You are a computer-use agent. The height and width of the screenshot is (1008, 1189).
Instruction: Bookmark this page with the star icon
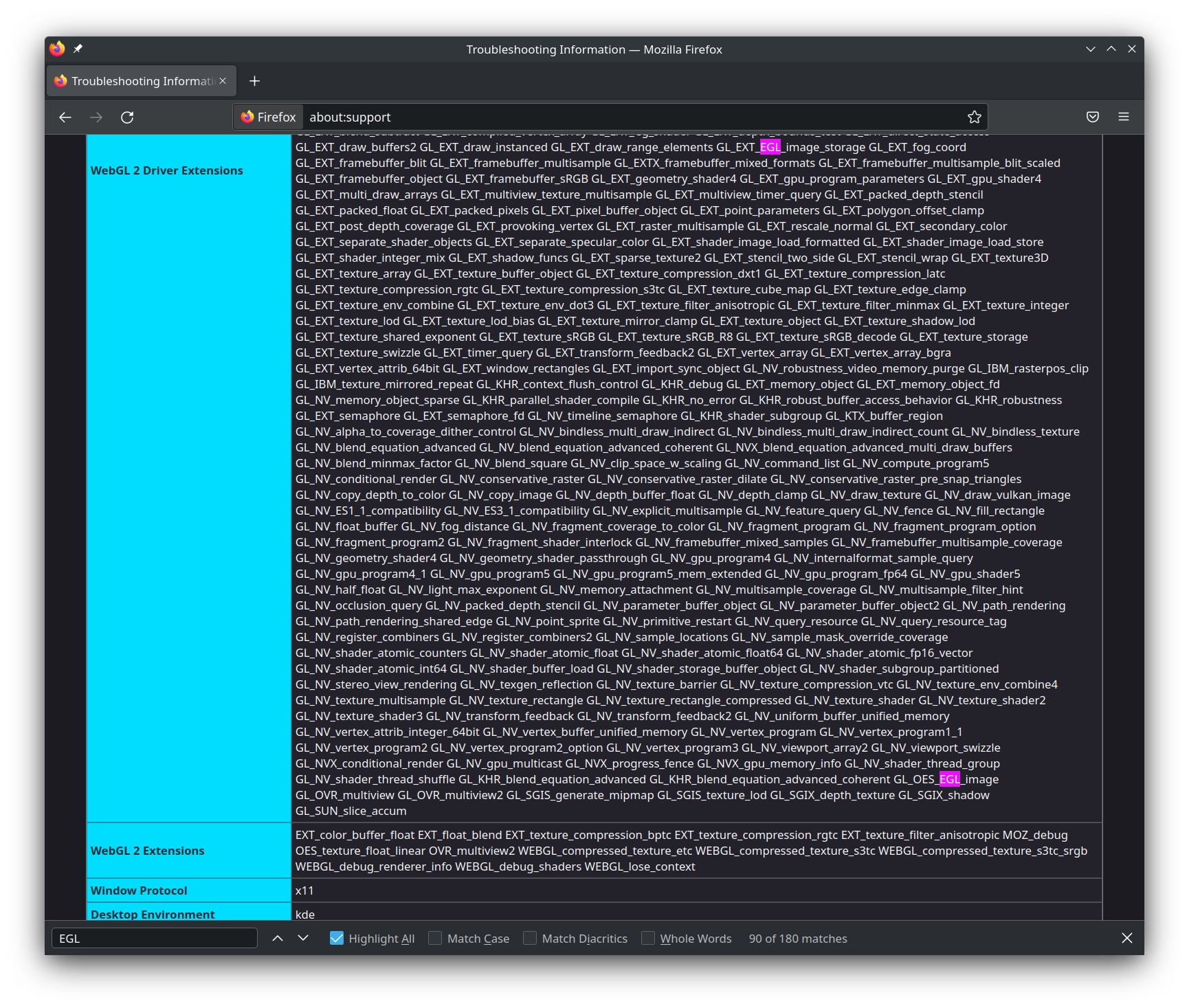pos(974,117)
